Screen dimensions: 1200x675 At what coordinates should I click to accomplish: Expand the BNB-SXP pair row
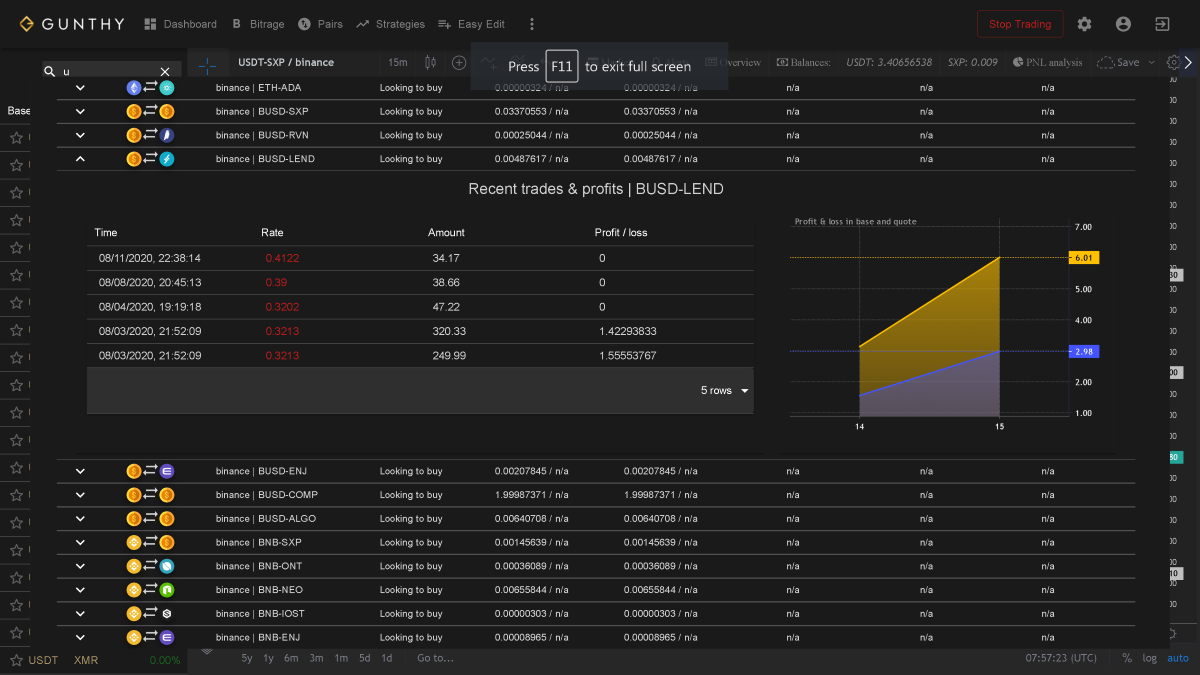[x=80, y=542]
